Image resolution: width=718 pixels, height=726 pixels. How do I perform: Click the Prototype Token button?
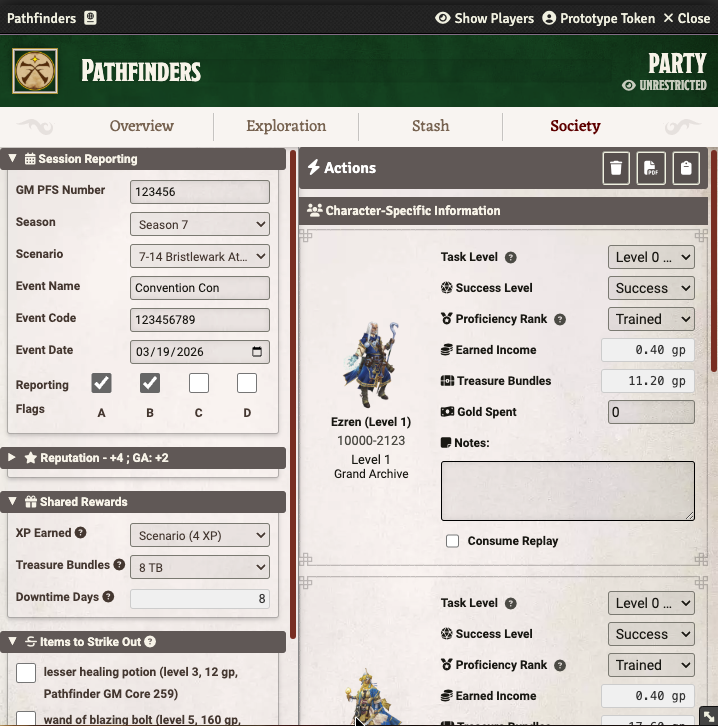tap(599, 18)
